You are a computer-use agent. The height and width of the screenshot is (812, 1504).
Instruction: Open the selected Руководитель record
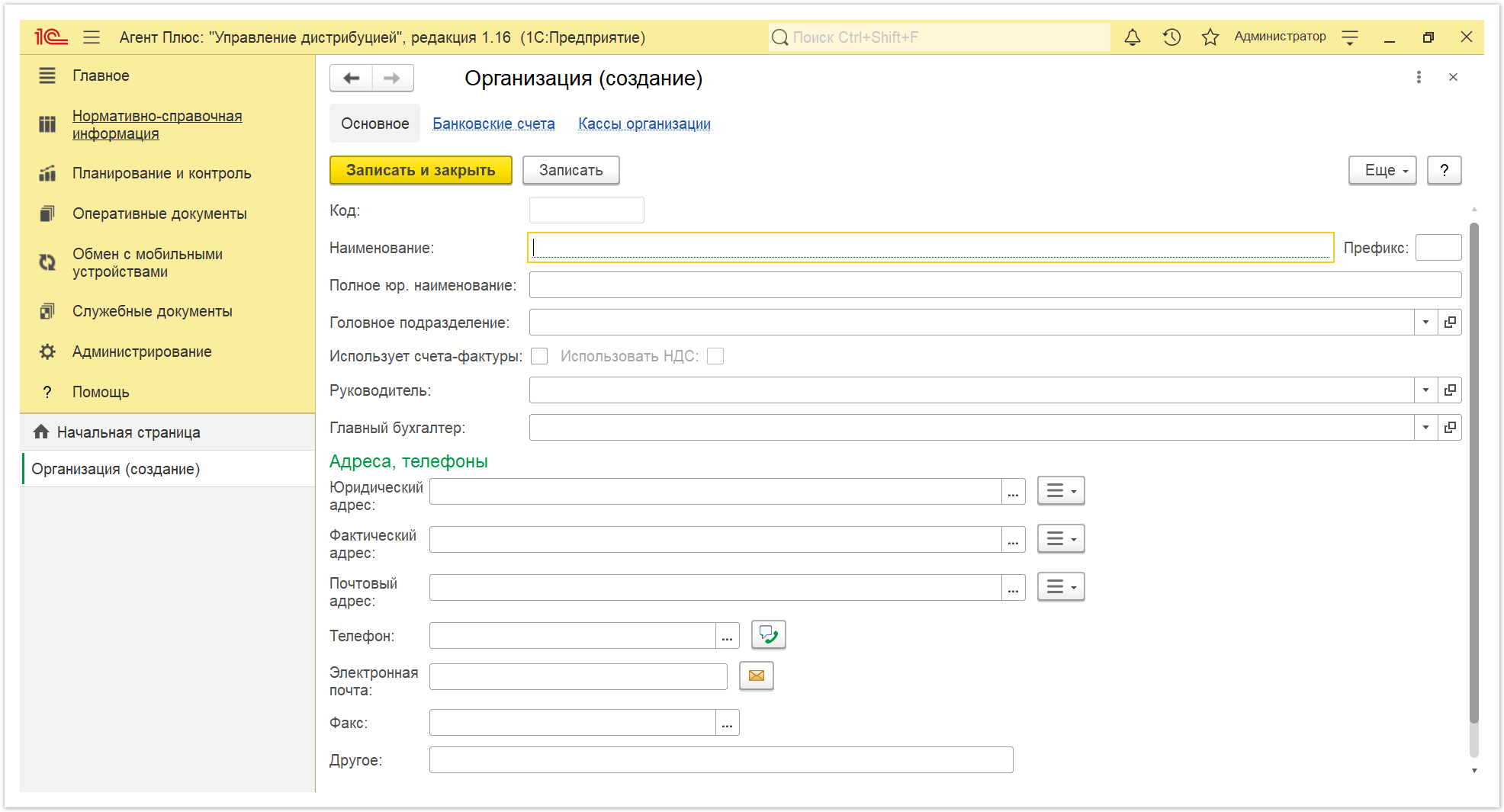point(1450,390)
